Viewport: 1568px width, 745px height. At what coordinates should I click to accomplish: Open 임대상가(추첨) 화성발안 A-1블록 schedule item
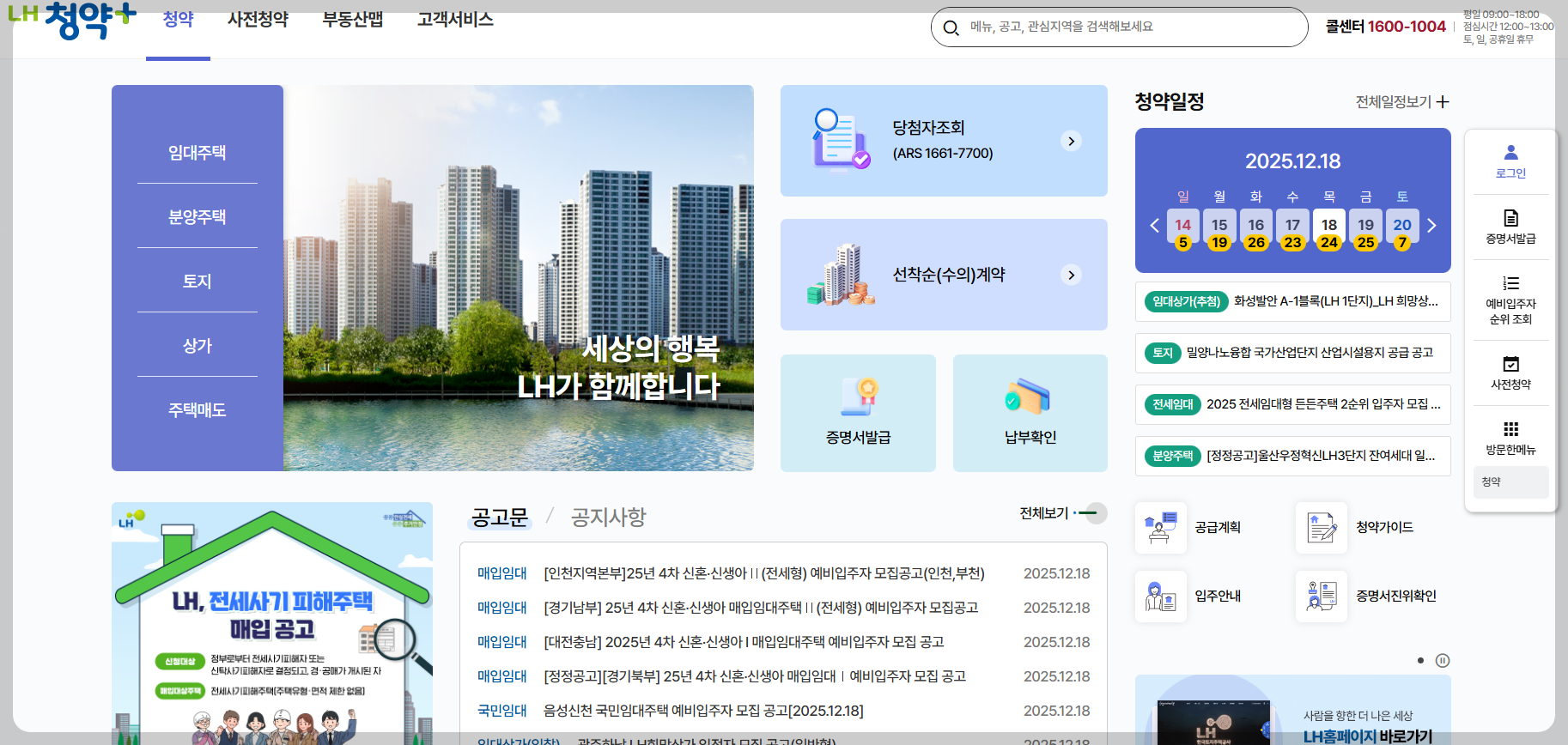[x=1292, y=301]
